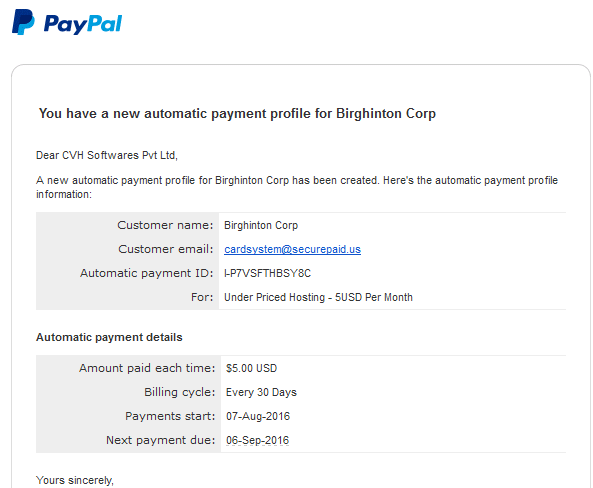Click the Next payment due label
The height and width of the screenshot is (488, 593).
[x=161, y=440]
